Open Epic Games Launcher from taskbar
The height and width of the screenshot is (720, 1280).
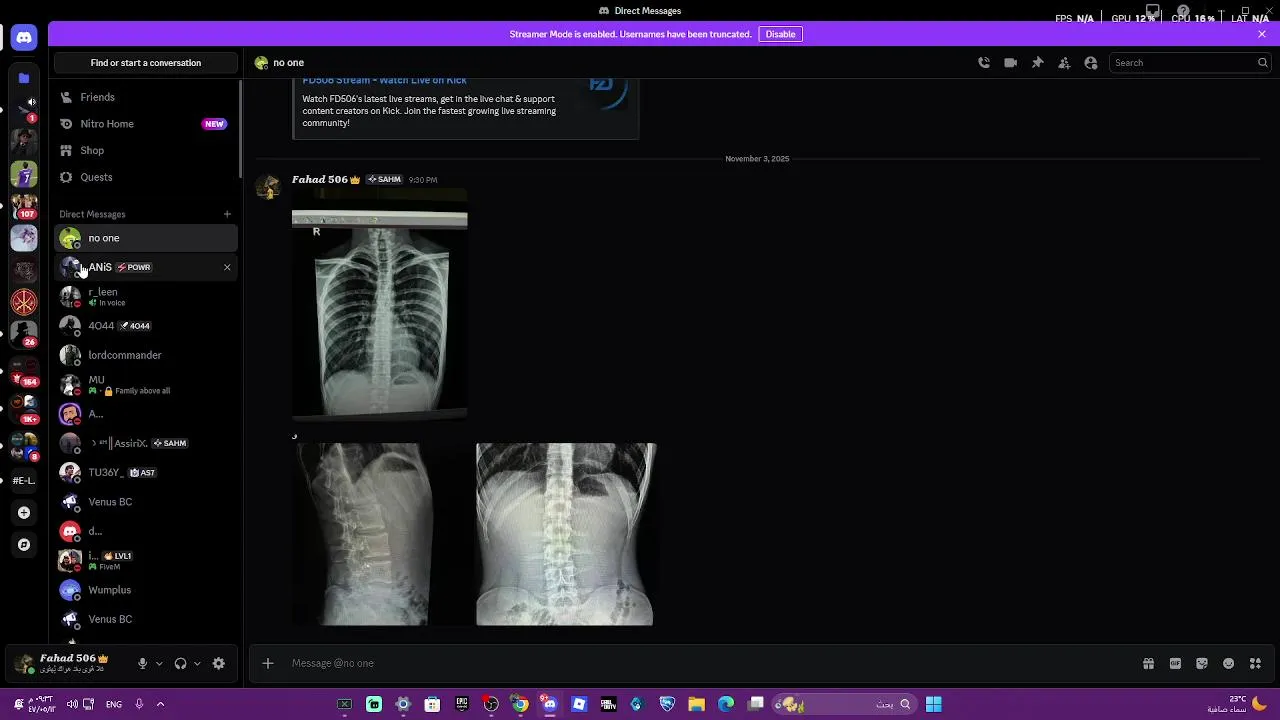coord(462,704)
